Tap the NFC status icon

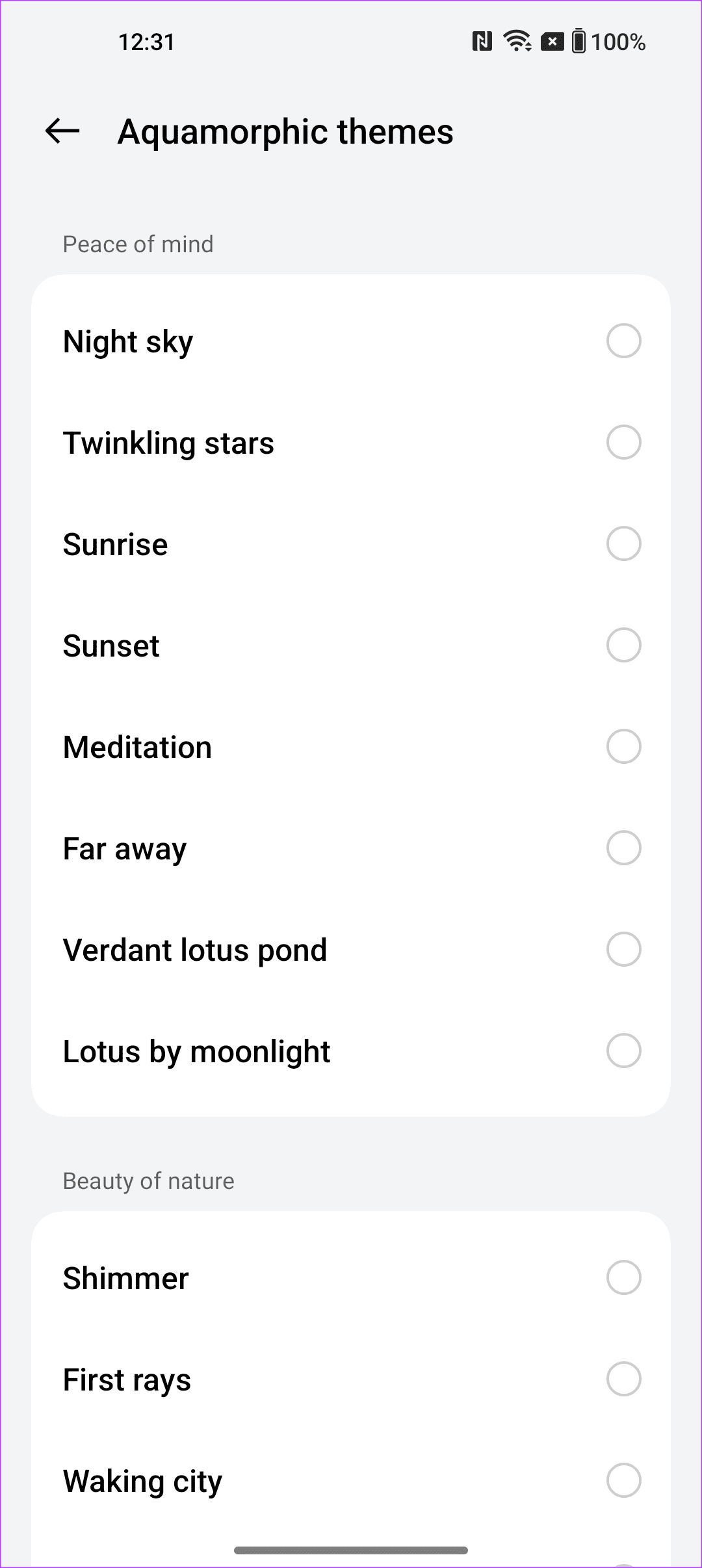[x=482, y=42]
